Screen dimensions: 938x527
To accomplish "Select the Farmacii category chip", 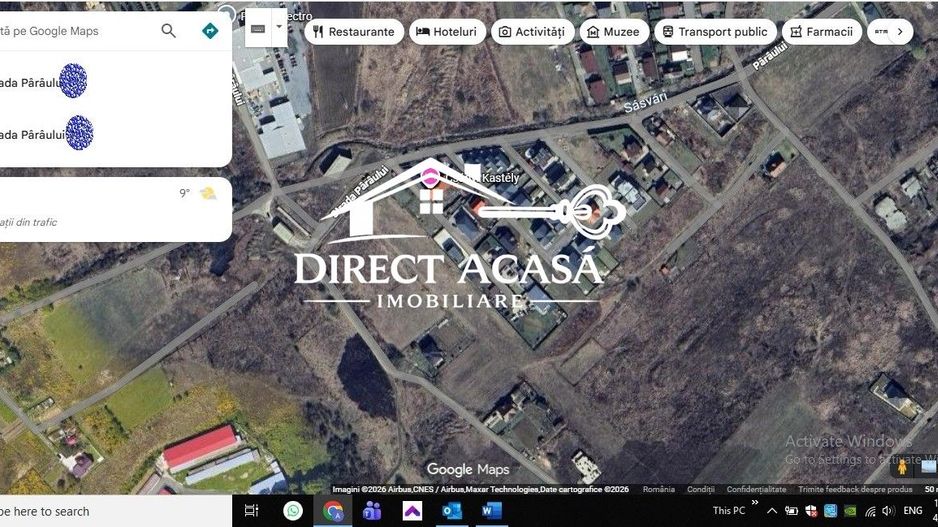I will 822,32.
